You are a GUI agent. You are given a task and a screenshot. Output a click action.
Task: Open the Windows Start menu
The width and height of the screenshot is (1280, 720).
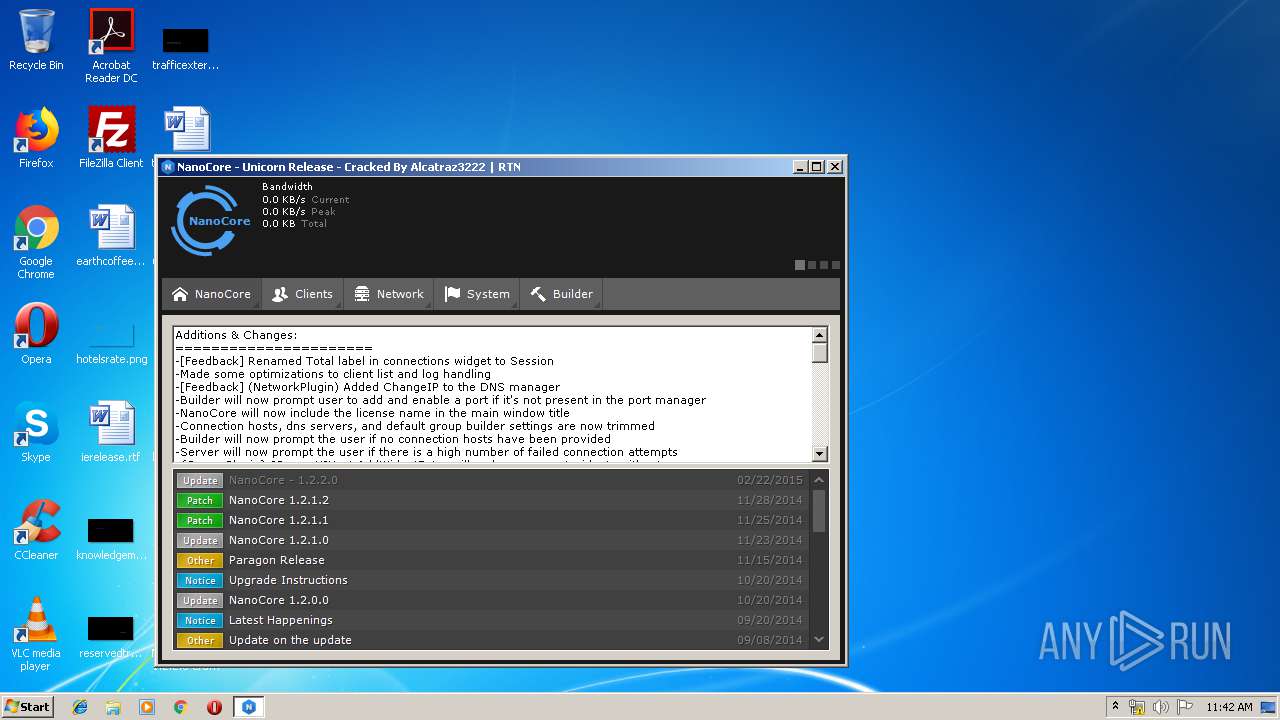click(x=27, y=706)
